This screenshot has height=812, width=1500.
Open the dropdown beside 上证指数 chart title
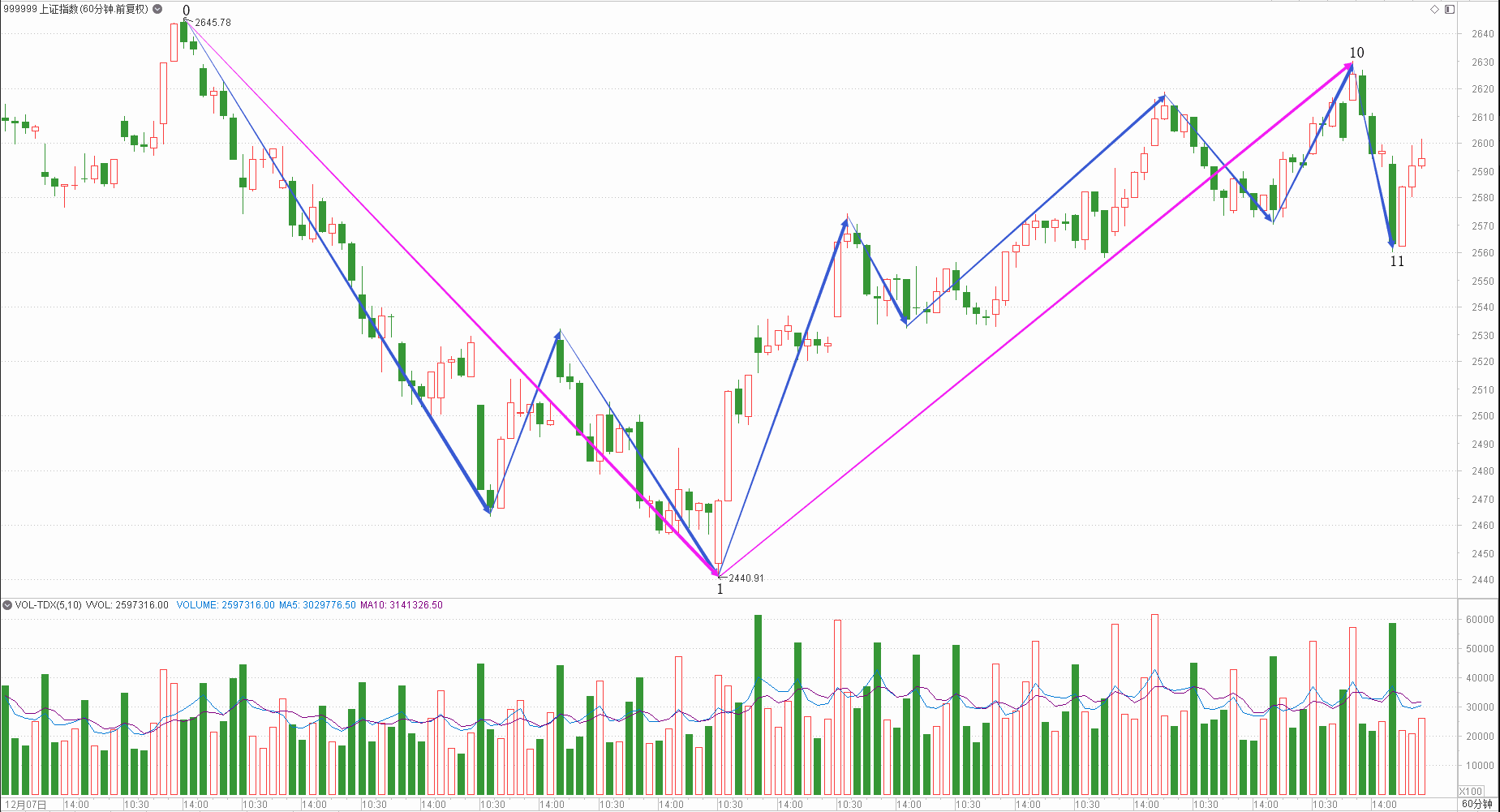[157, 9]
